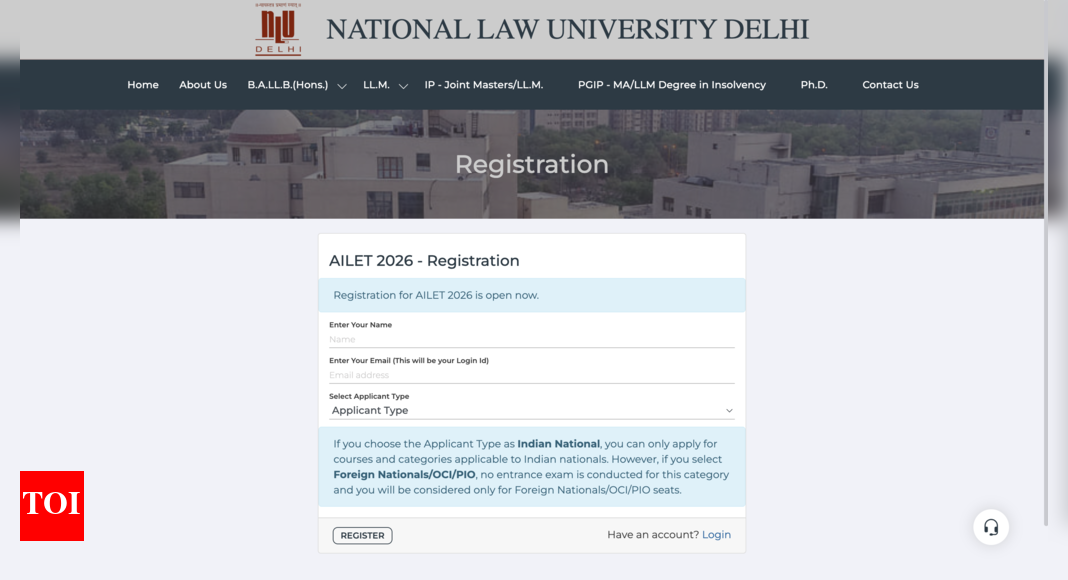Click the B.A.LL.B.(Hons.) menu label

pos(287,85)
